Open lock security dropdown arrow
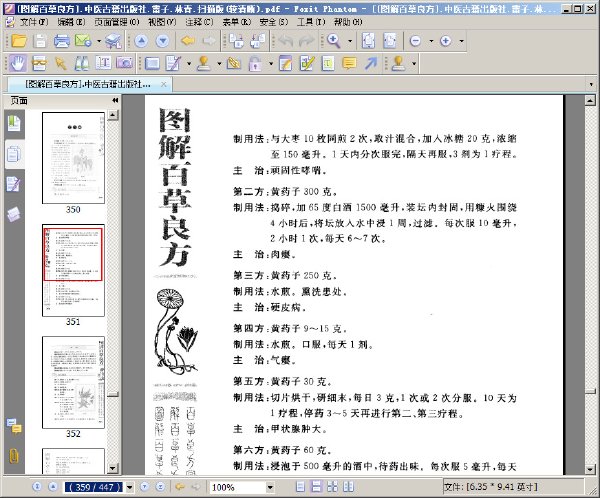 click(x=271, y=64)
